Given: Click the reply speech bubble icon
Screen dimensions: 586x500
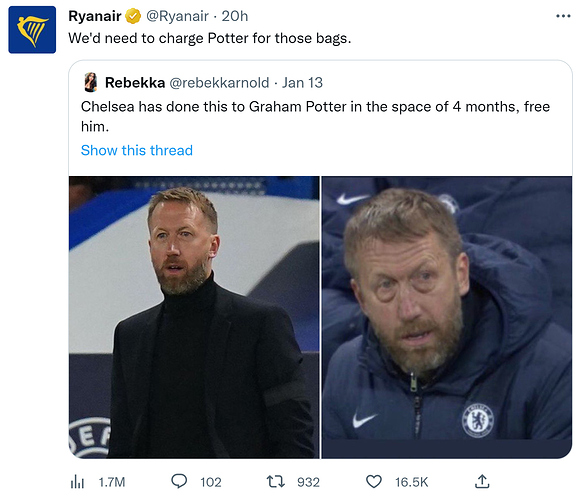Looking at the screenshot, I should tap(179, 481).
